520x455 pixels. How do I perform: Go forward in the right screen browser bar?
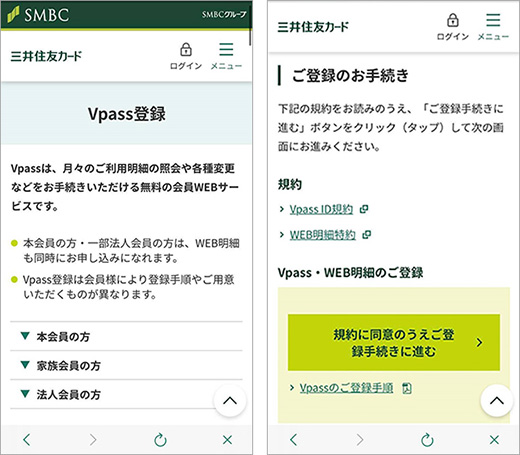[360, 440]
